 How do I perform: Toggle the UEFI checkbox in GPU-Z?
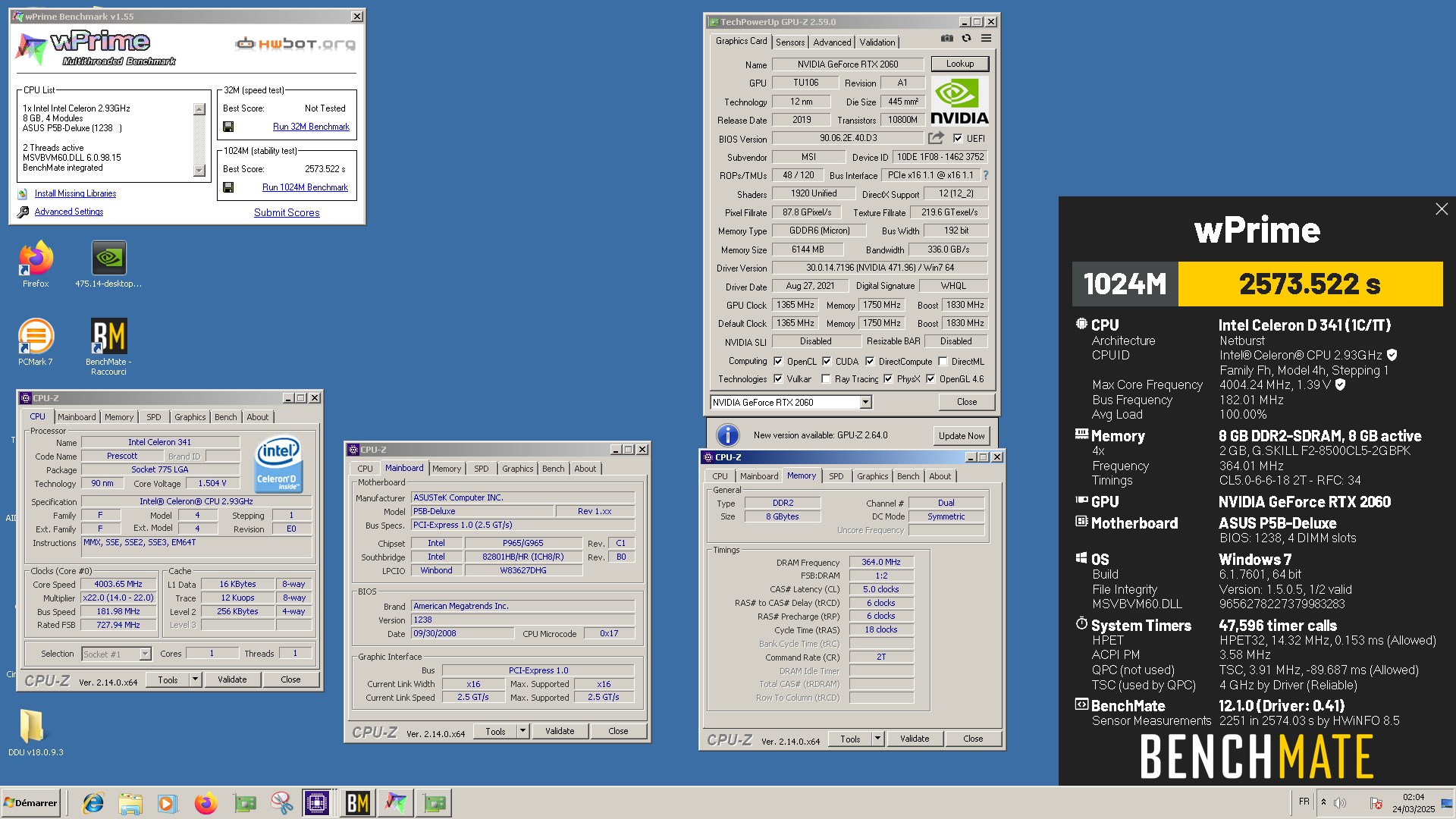(x=958, y=139)
